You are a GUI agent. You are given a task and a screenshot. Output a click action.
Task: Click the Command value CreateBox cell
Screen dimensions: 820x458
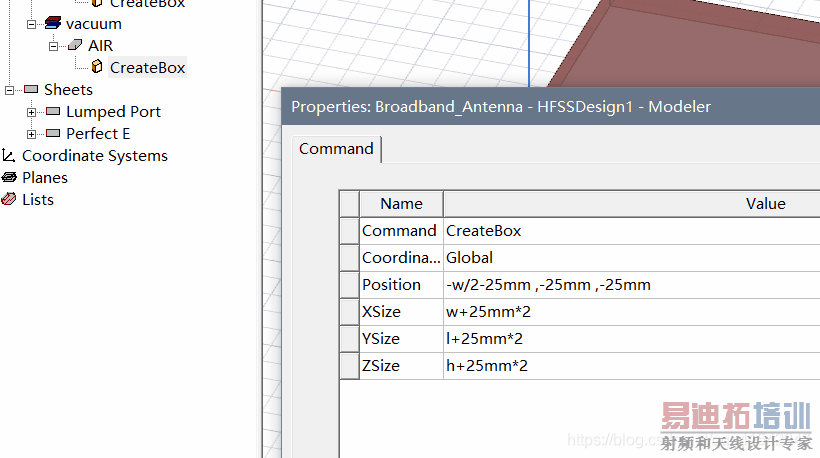click(x=632, y=231)
